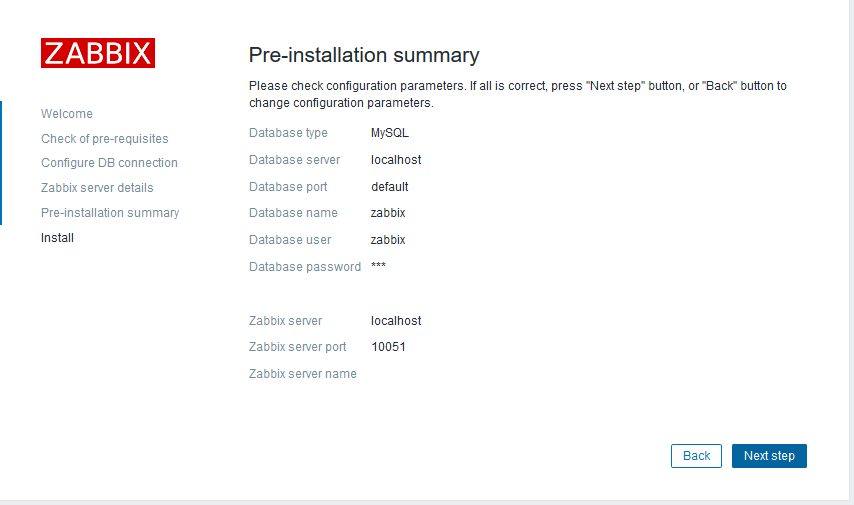Click the Zabbix server name label
Viewport: 854px width, 505px height.
[302, 374]
